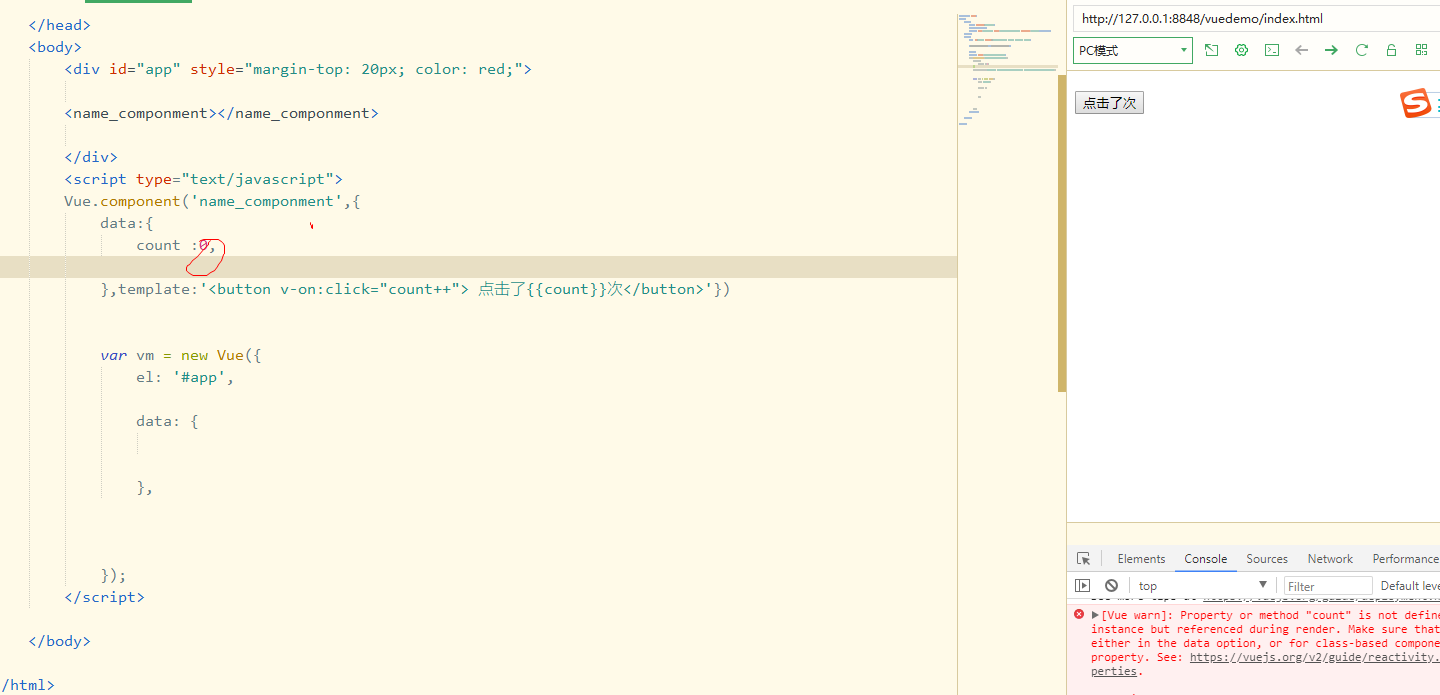Open the top execution context dropdown
The width and height of the screenshot is (1440, 695).
point(1203,586)
